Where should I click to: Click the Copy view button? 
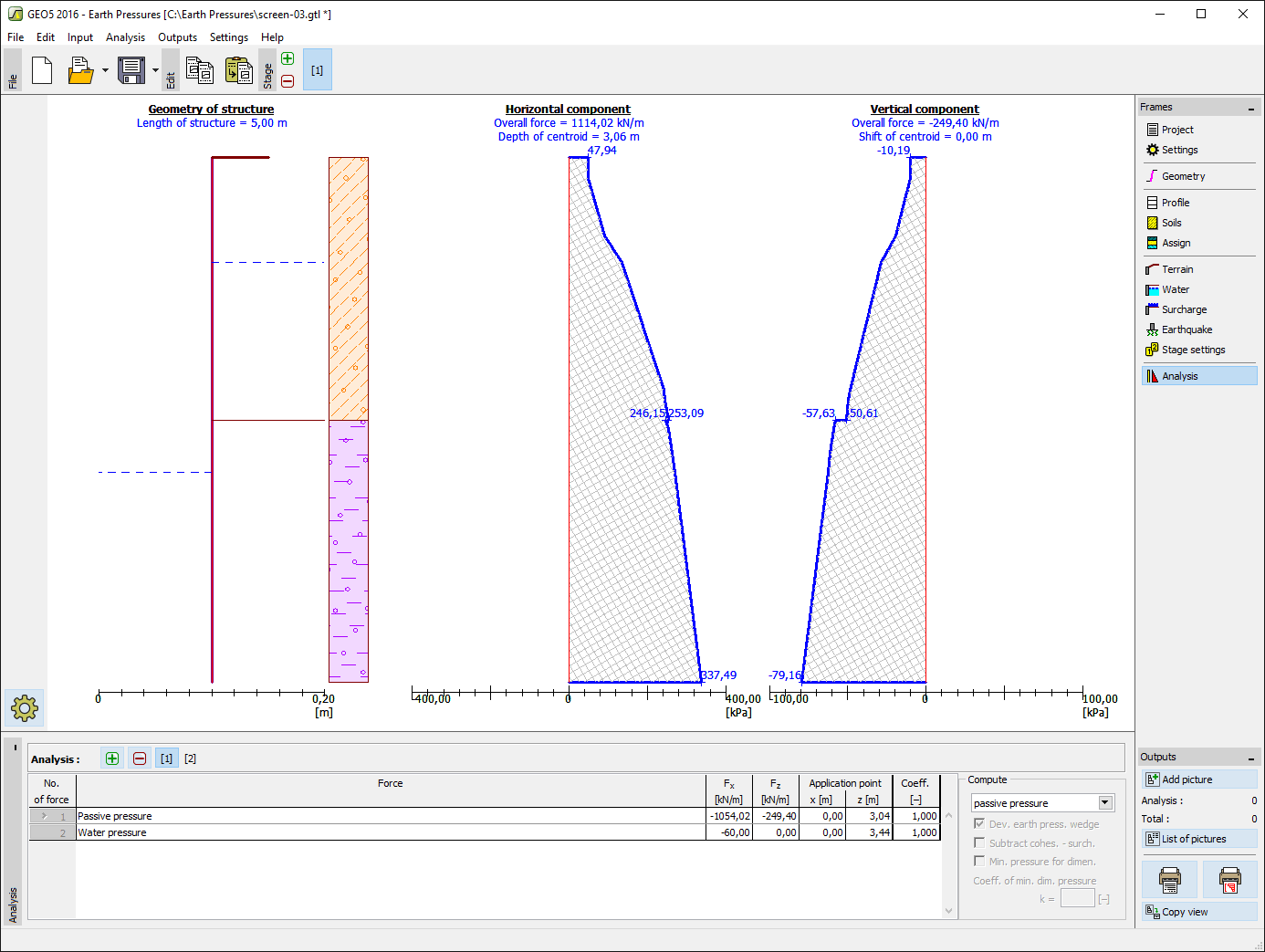1198,912
